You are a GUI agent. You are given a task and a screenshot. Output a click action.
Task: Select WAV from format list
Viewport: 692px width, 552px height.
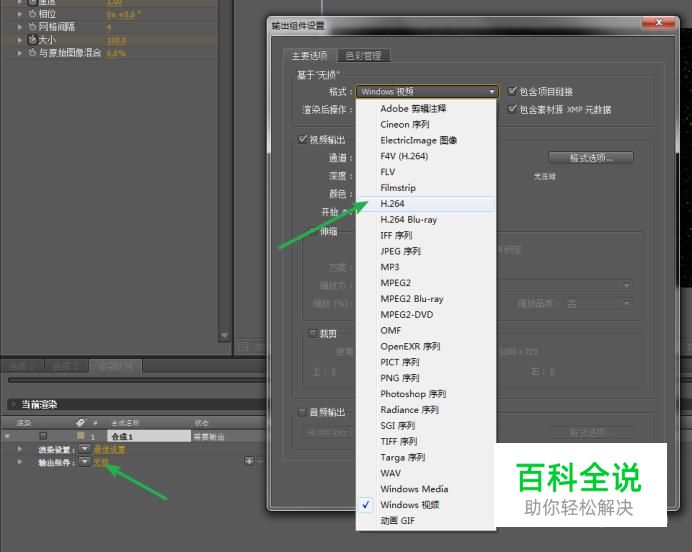pos(426,473)
